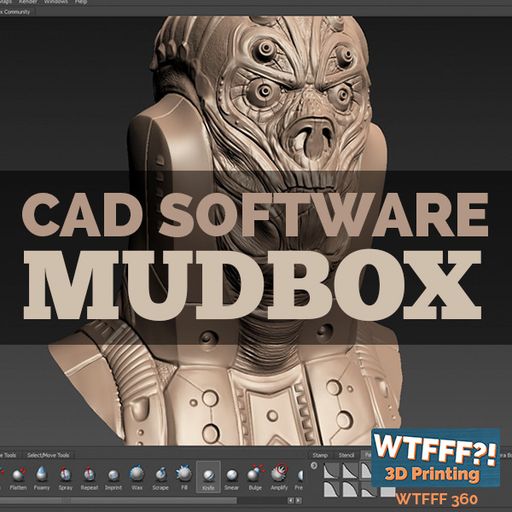Open the Select/Move Tools tab
The height and width of the screenshot is (512, 512).
pos(48,455)
